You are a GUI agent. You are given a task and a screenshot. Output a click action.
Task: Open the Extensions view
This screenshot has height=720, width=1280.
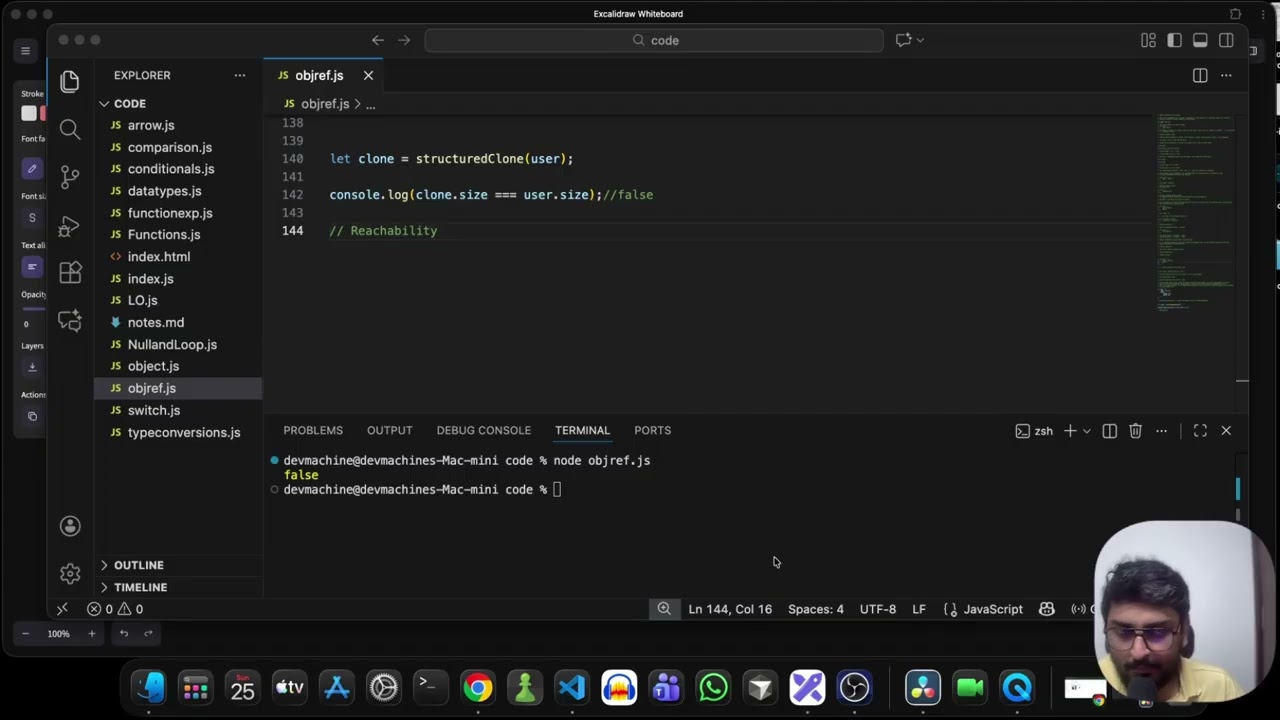pyautogui.click(x=69, y=273)
